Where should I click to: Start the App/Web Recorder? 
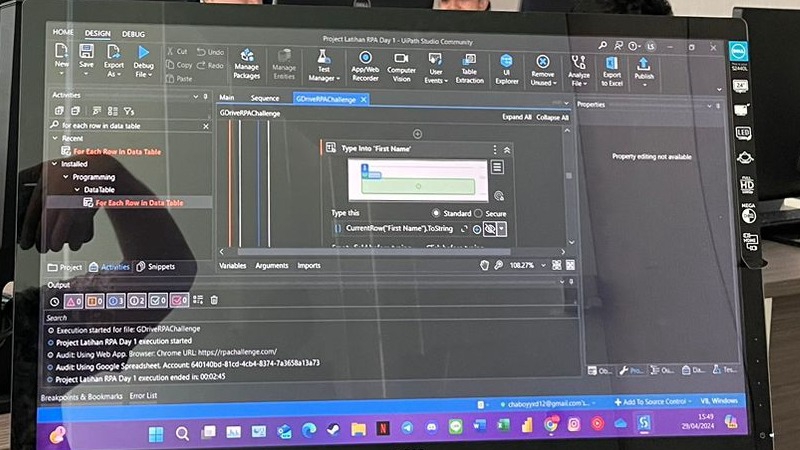[x=365, y=66]
